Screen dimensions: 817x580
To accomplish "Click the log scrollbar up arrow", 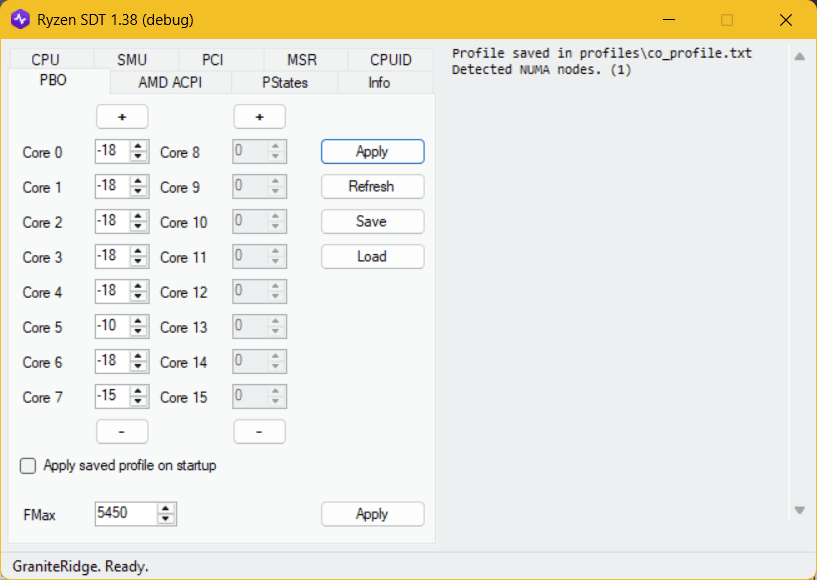I will (x=800, y=57).
